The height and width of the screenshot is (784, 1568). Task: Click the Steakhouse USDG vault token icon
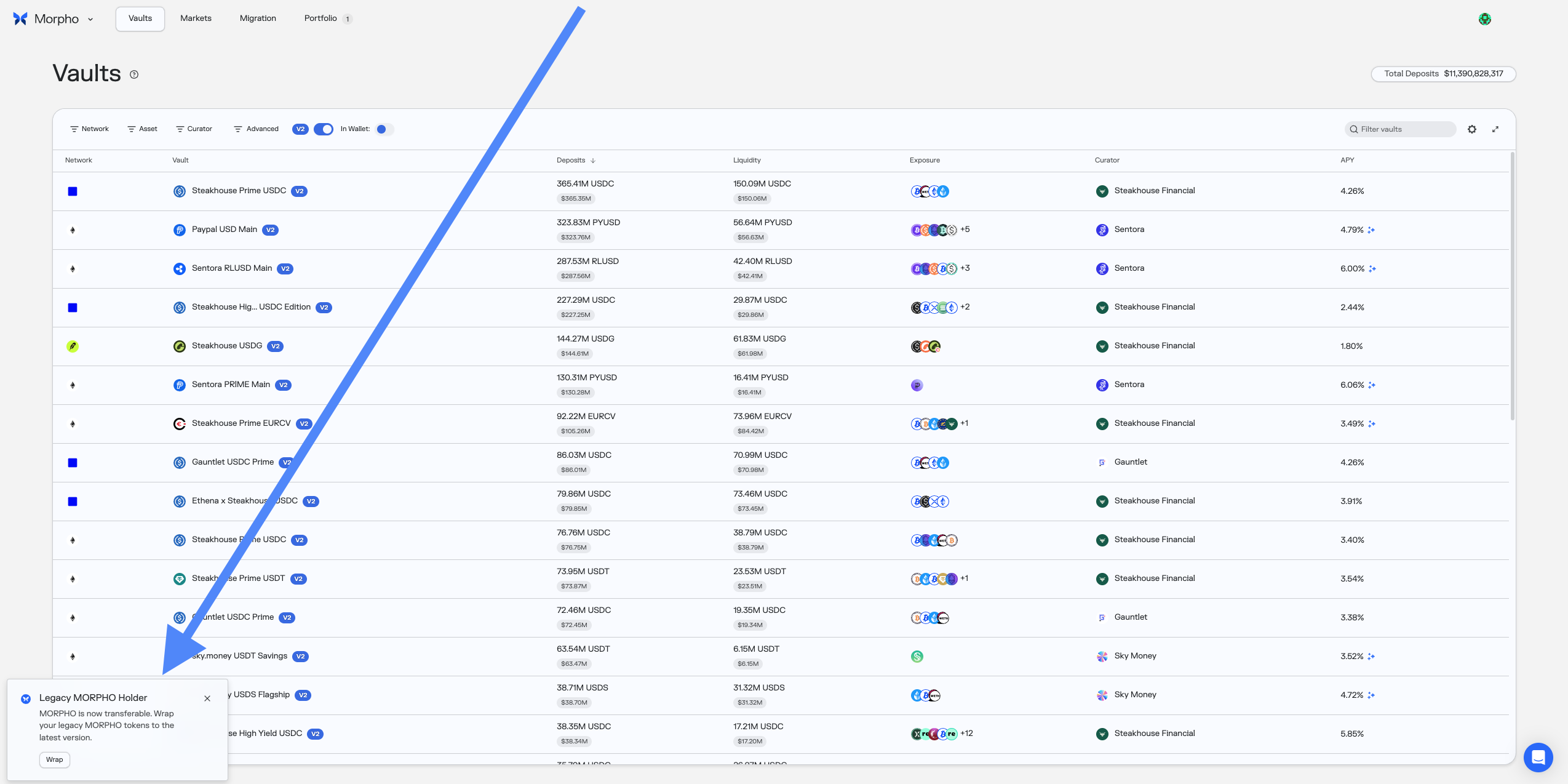coord(180,346)
